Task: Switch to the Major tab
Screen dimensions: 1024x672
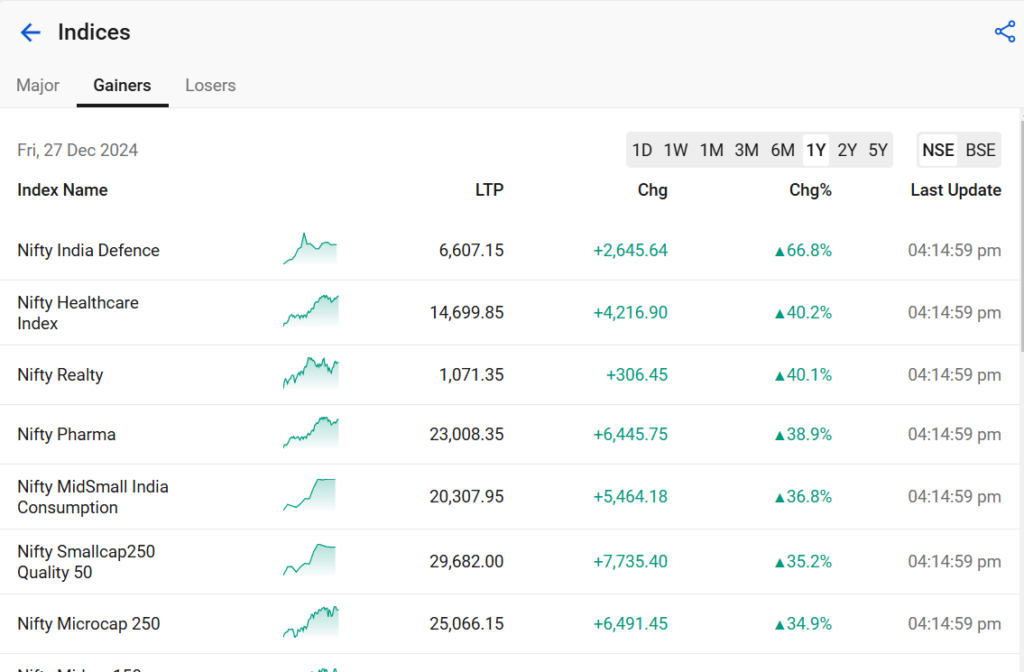Action: pos(38,86)
